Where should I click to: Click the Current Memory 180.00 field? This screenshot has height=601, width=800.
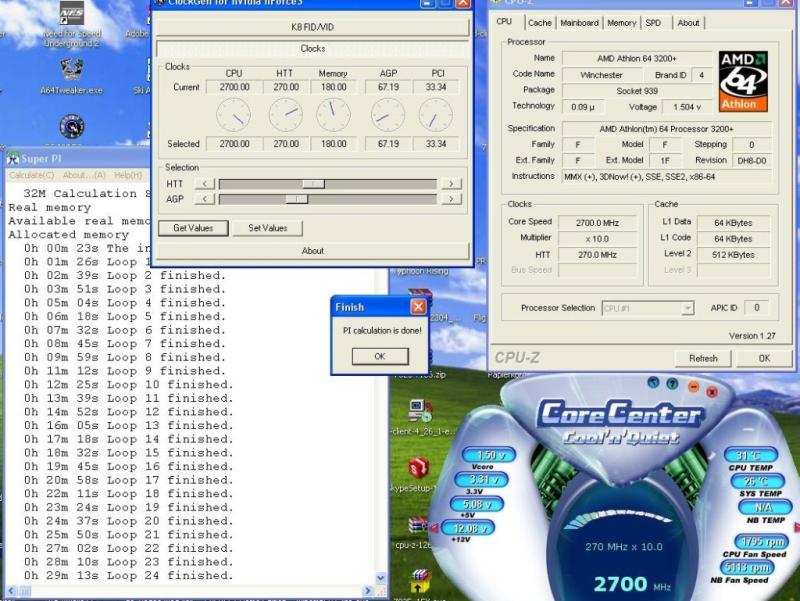pos(334,87)
